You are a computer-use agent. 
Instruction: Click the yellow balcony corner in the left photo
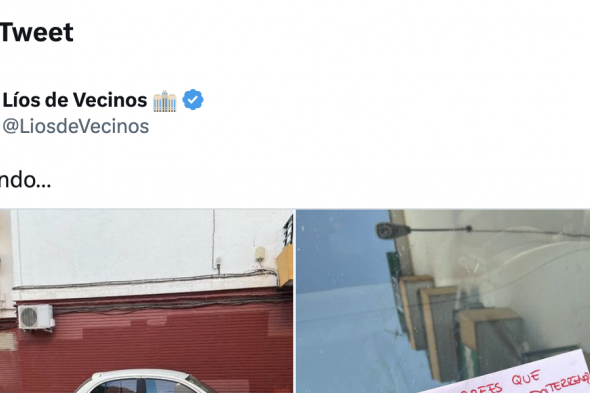(285, 266)
